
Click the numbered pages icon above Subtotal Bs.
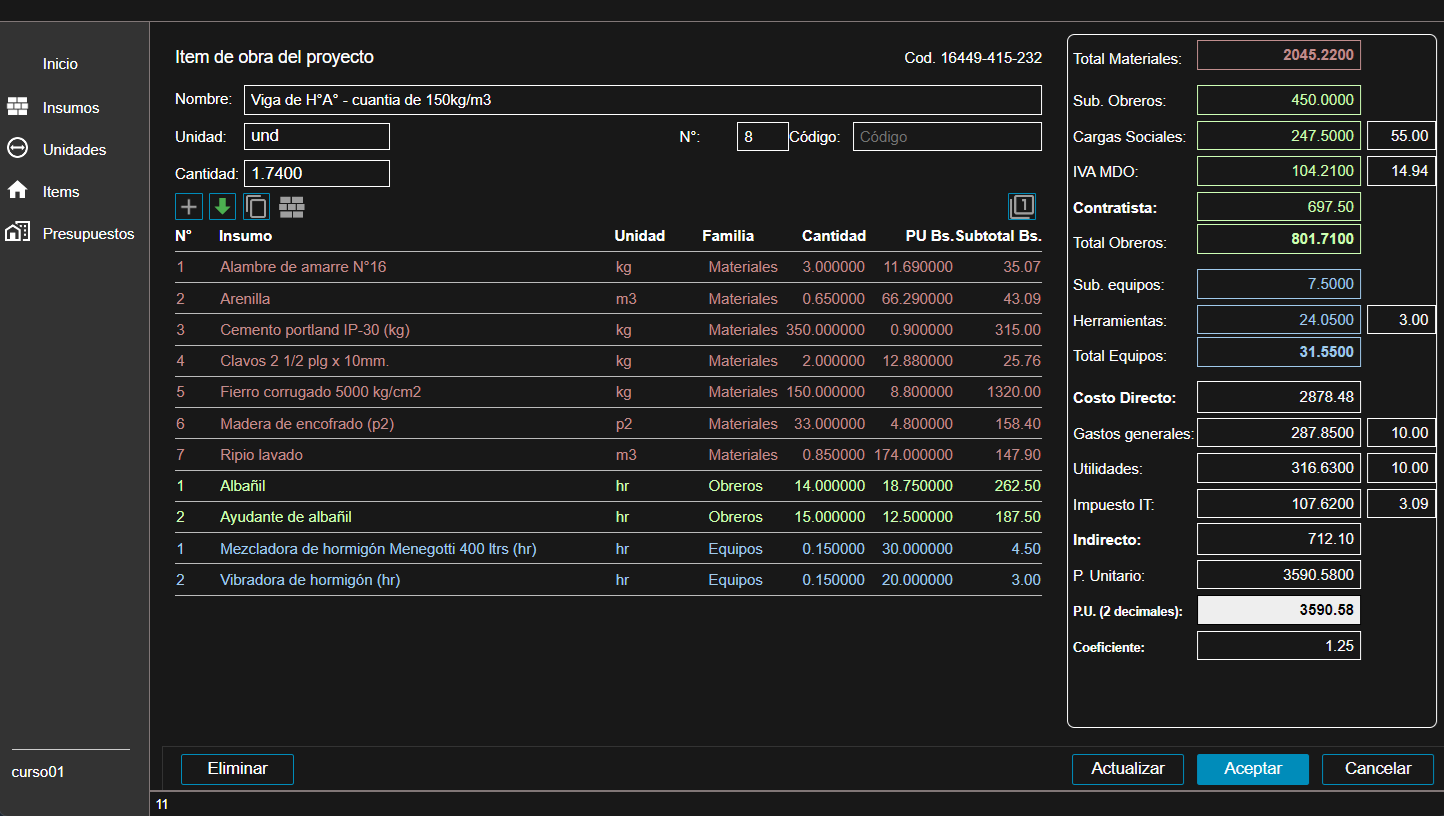pos(1022,206)
